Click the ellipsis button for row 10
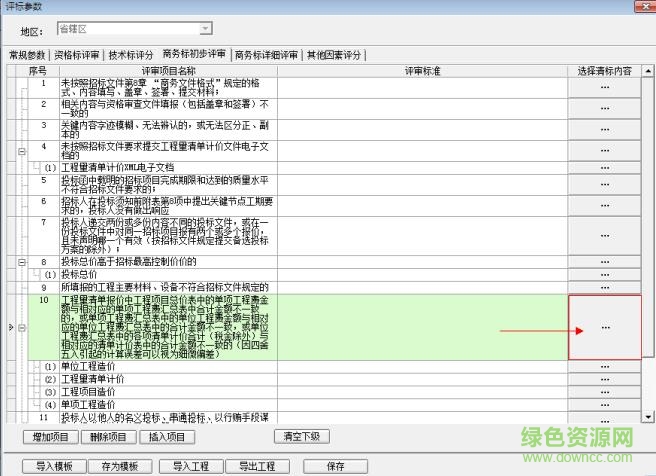656x476 pixels. coord(604,327)
